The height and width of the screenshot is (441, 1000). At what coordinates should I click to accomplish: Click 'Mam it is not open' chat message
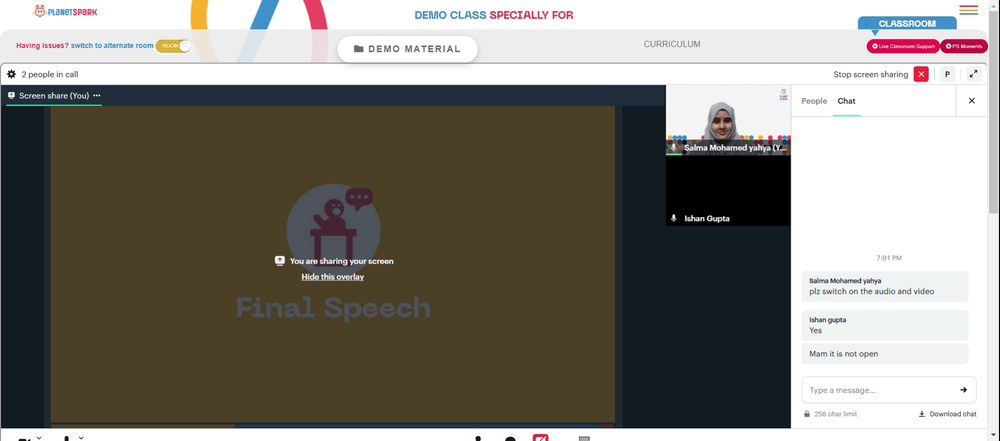coord(844,354)
